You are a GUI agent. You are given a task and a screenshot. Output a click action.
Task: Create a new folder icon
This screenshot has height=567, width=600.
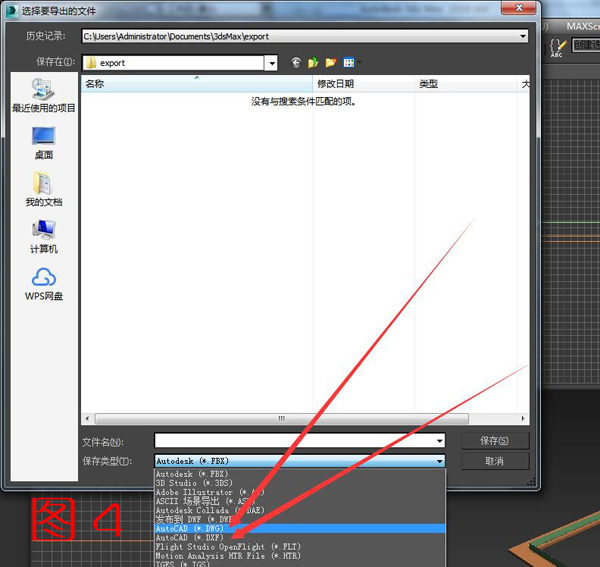point(331,62)
